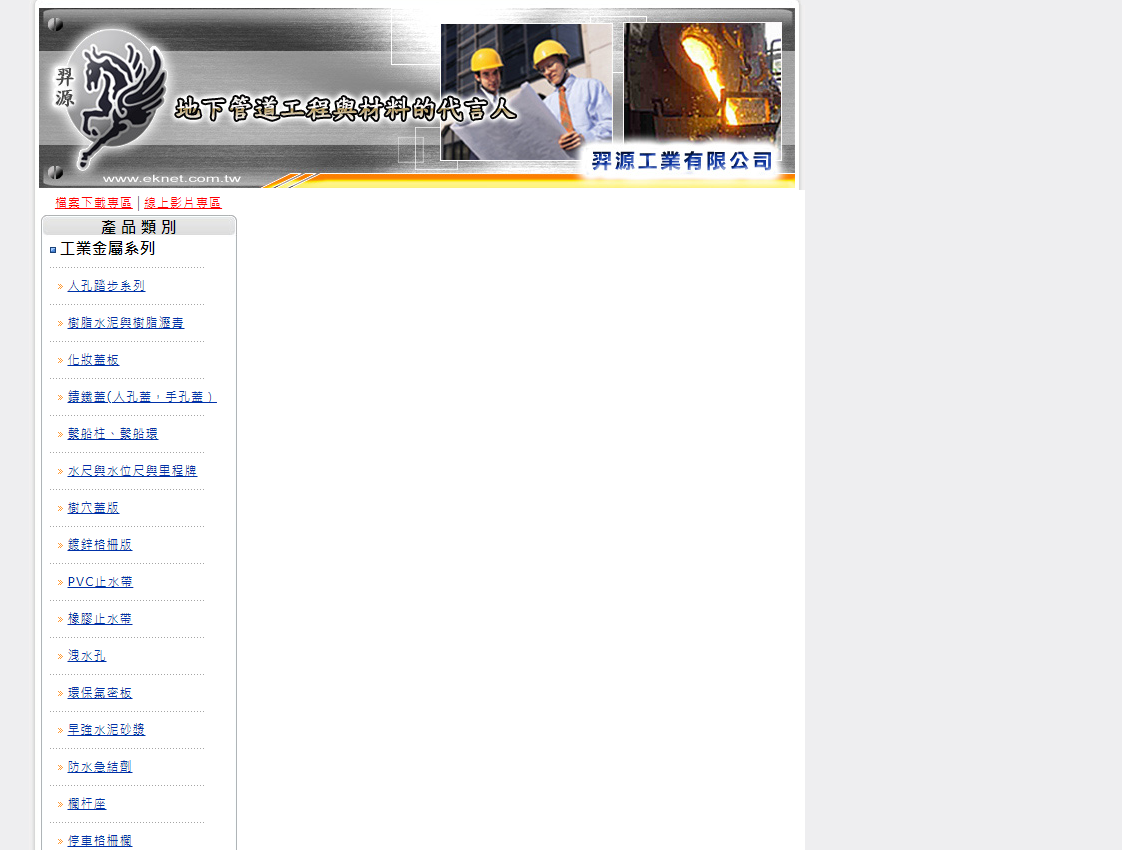Click the 早強水泥砂漿 link
The image size is (1122, 850).
tap(106, 730)
